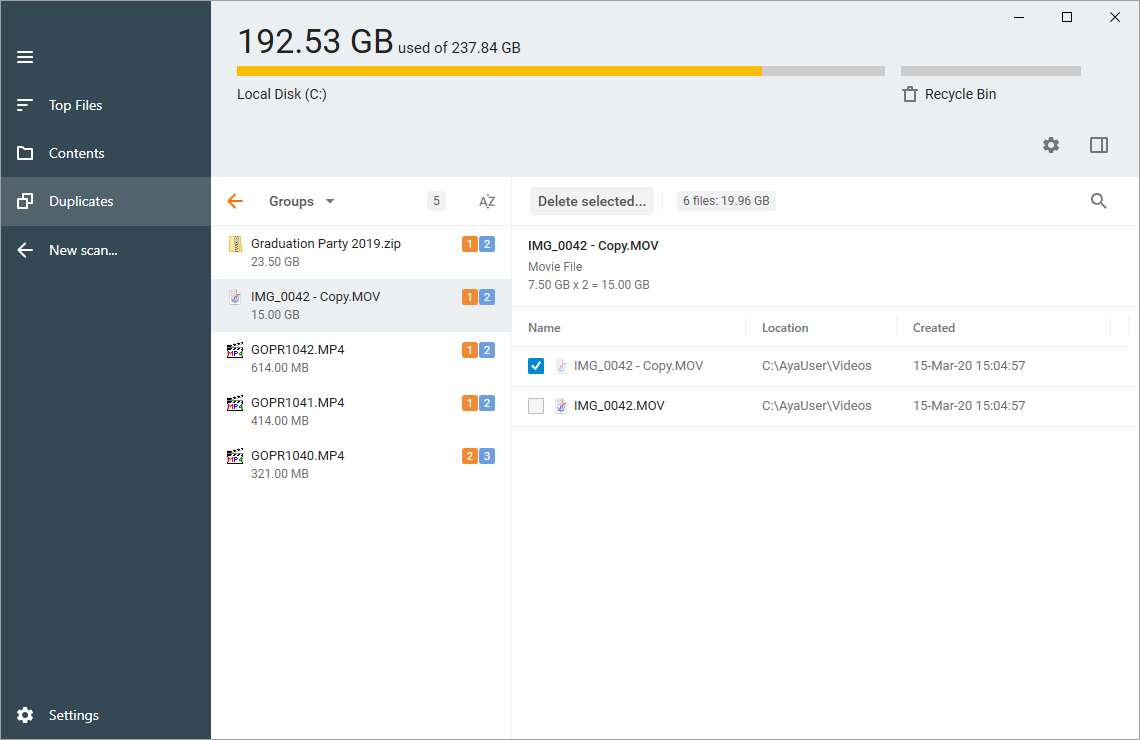The height and width of the screenshot is (740, 1140).
Task: Click orange badge 1 on GOPR1041.MP4 row
Action: [x=470, y=403]
